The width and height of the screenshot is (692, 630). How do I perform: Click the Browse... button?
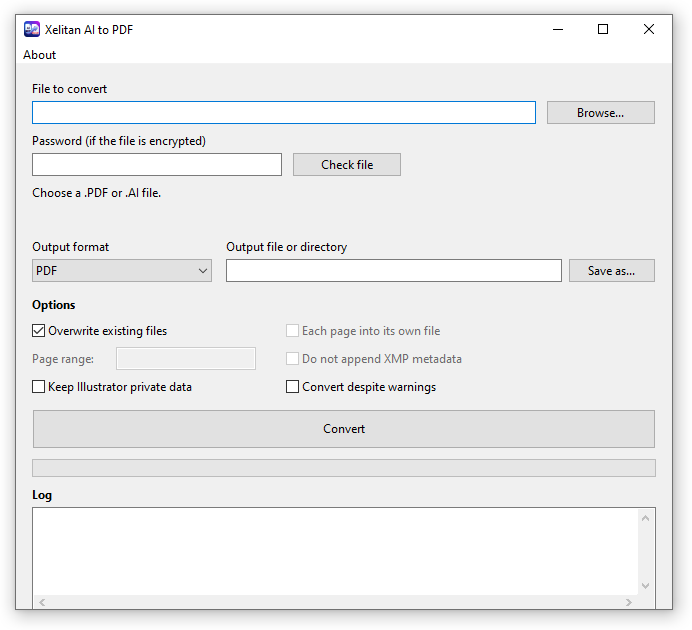[x=601, y=112]
